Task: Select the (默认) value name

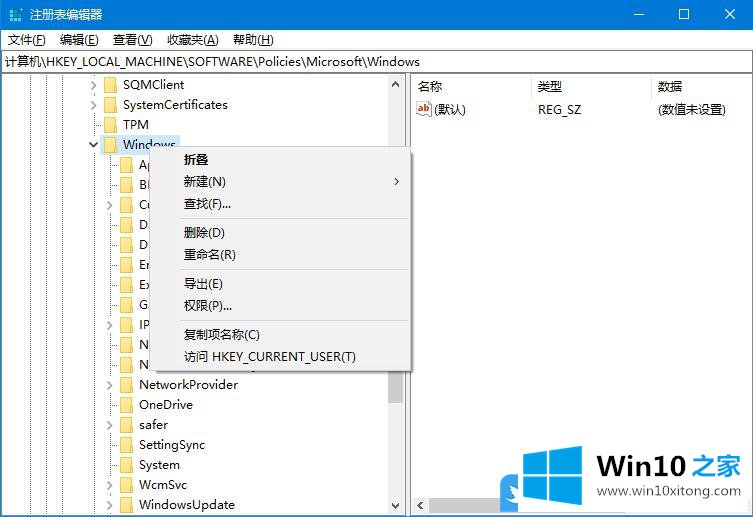Action: click(x=450, y=110)
